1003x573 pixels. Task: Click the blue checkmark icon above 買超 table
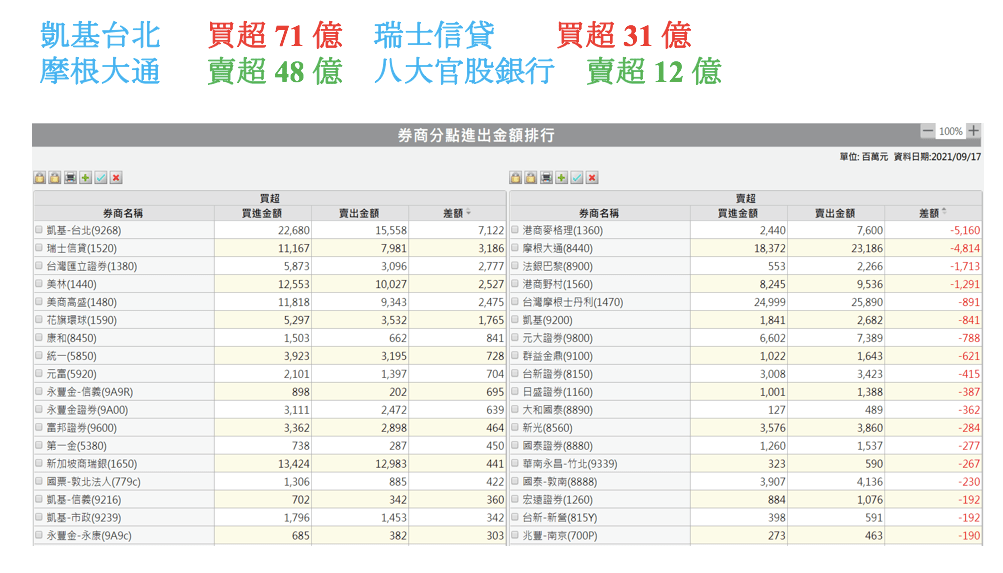pos(101,178)
